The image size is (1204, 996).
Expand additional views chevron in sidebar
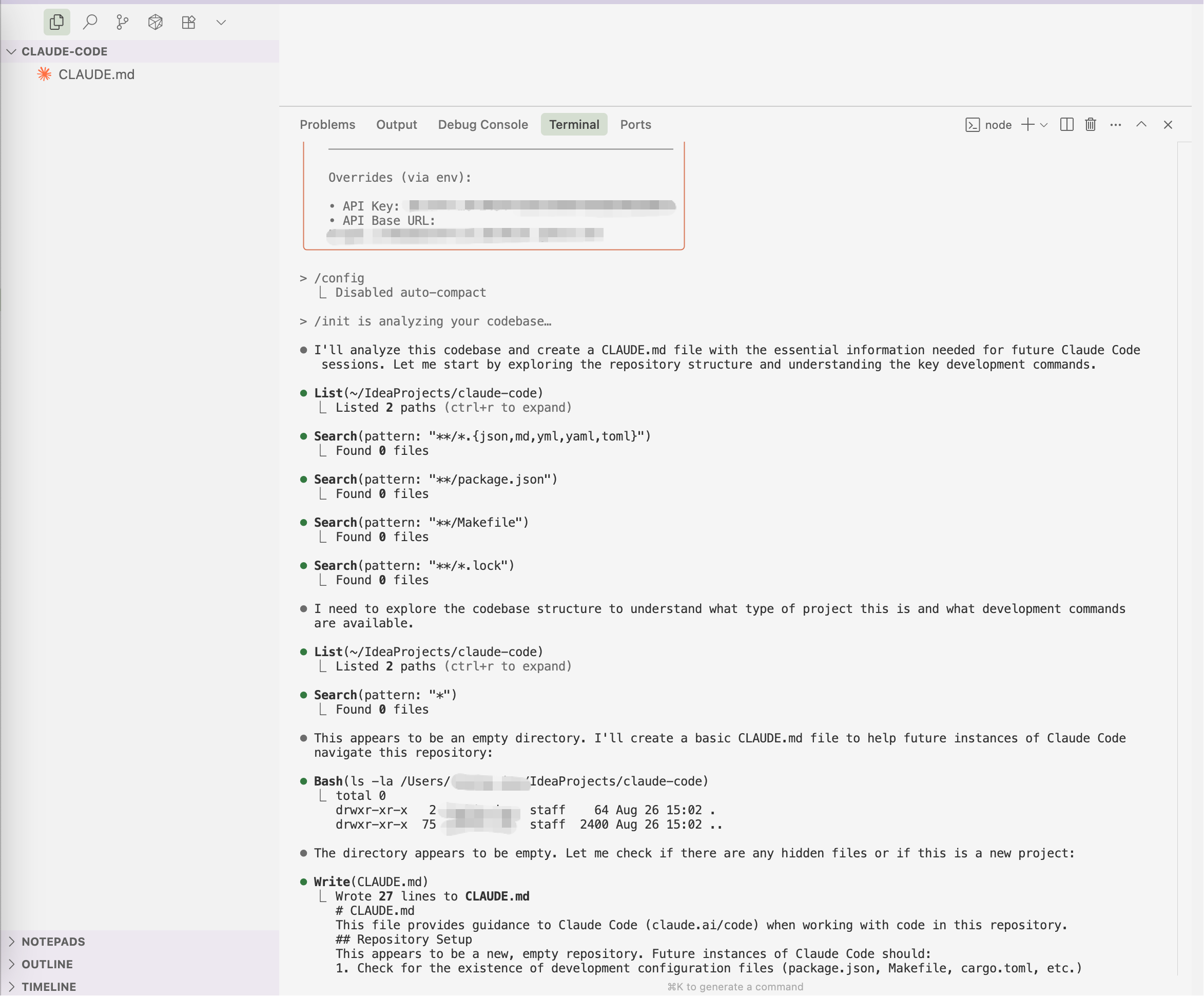221,23
